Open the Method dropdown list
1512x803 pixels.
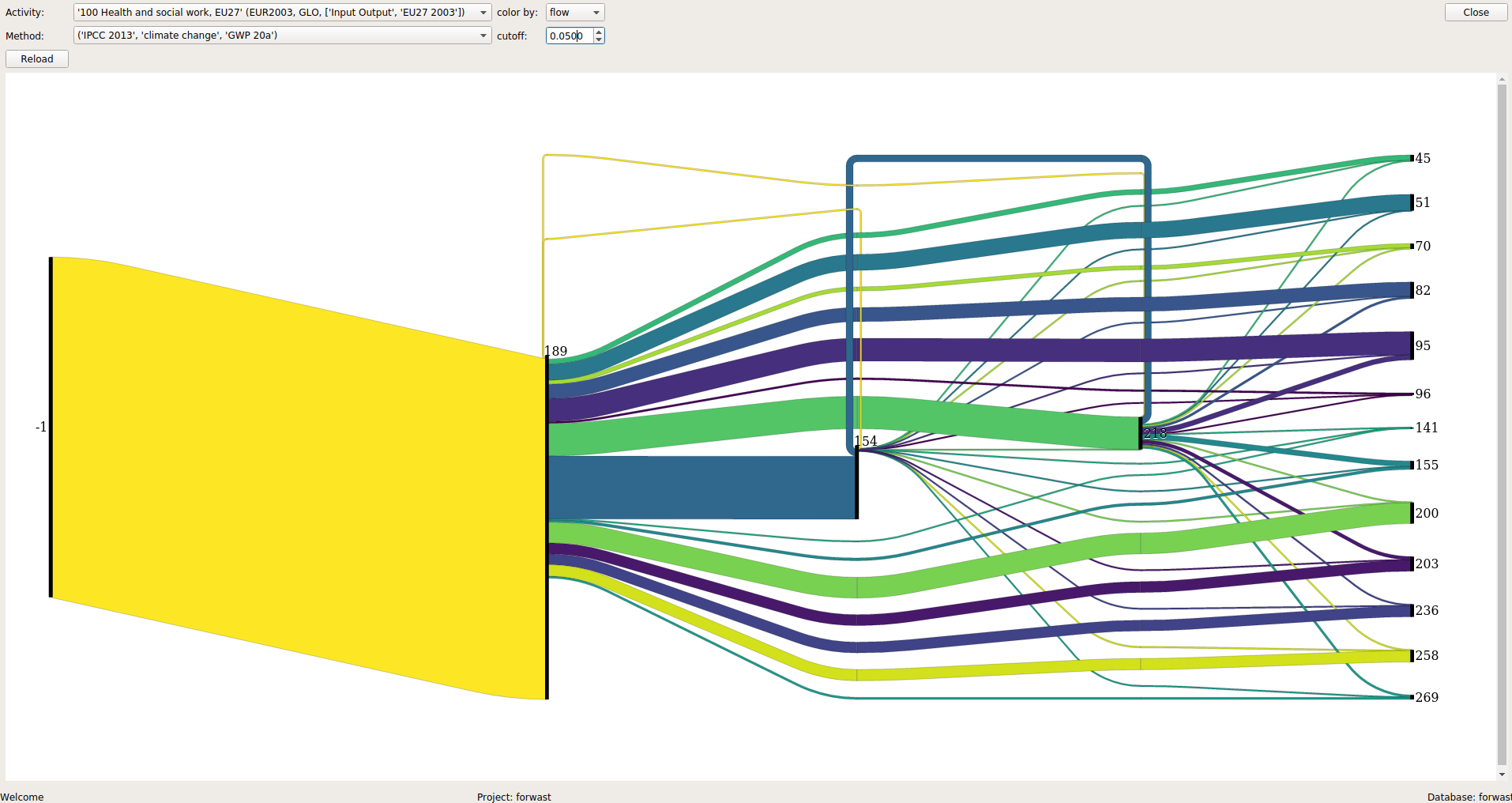point(483,35)
